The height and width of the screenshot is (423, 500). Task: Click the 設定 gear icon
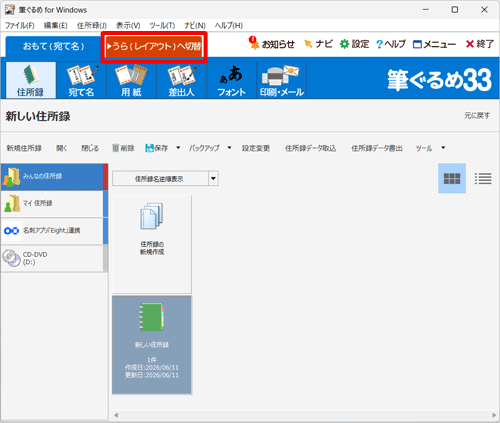point(344,44)
